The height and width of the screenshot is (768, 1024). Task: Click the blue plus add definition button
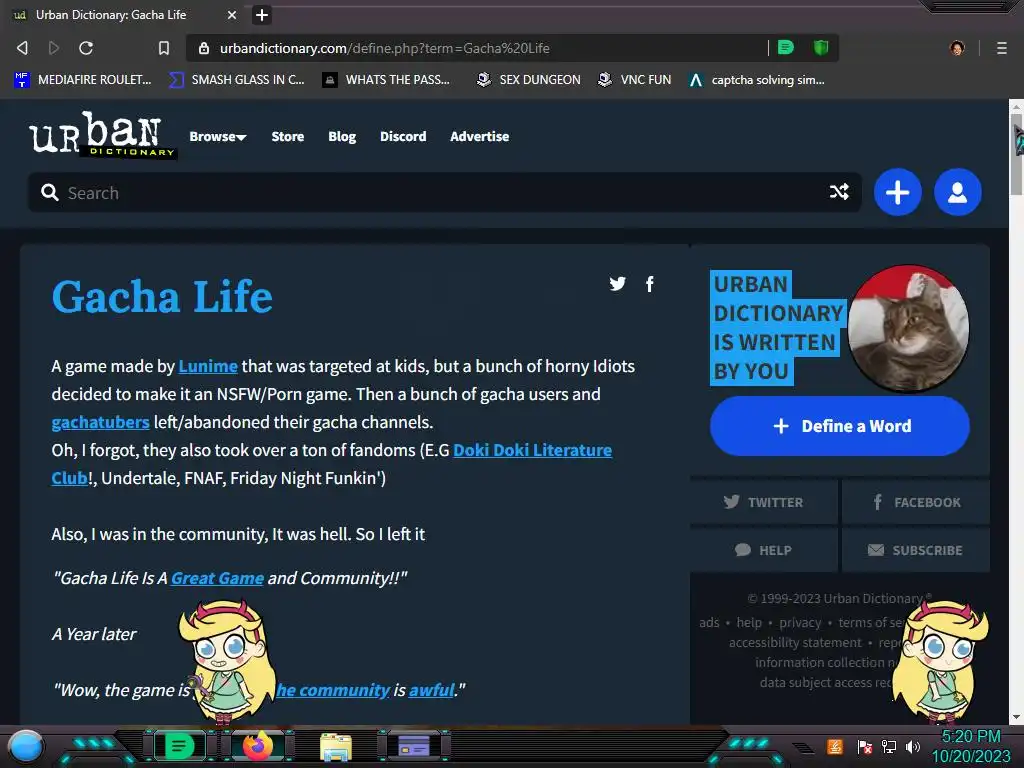tap(897, 192)
